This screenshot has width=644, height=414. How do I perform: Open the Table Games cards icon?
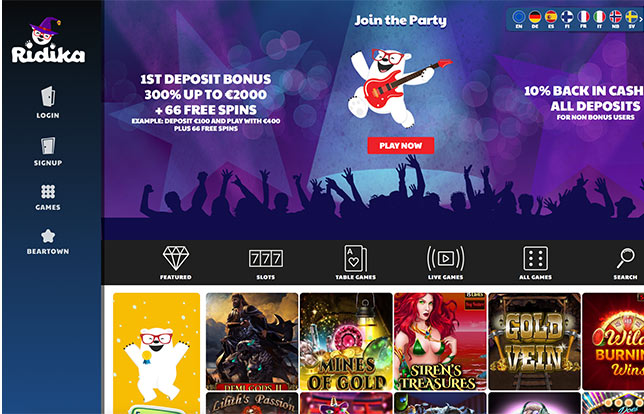point(356,258)
